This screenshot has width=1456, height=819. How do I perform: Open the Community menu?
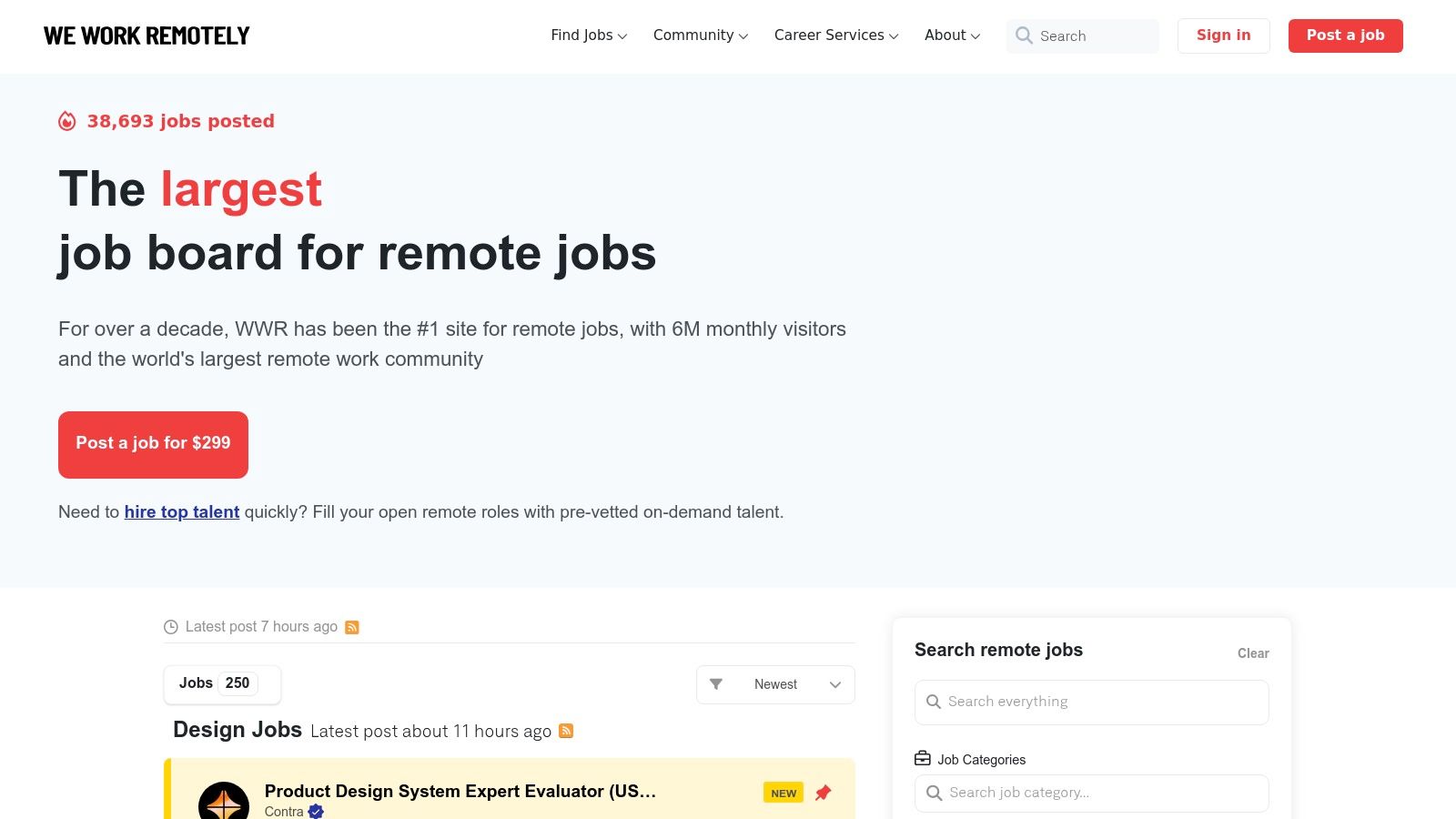pos(699,35)
